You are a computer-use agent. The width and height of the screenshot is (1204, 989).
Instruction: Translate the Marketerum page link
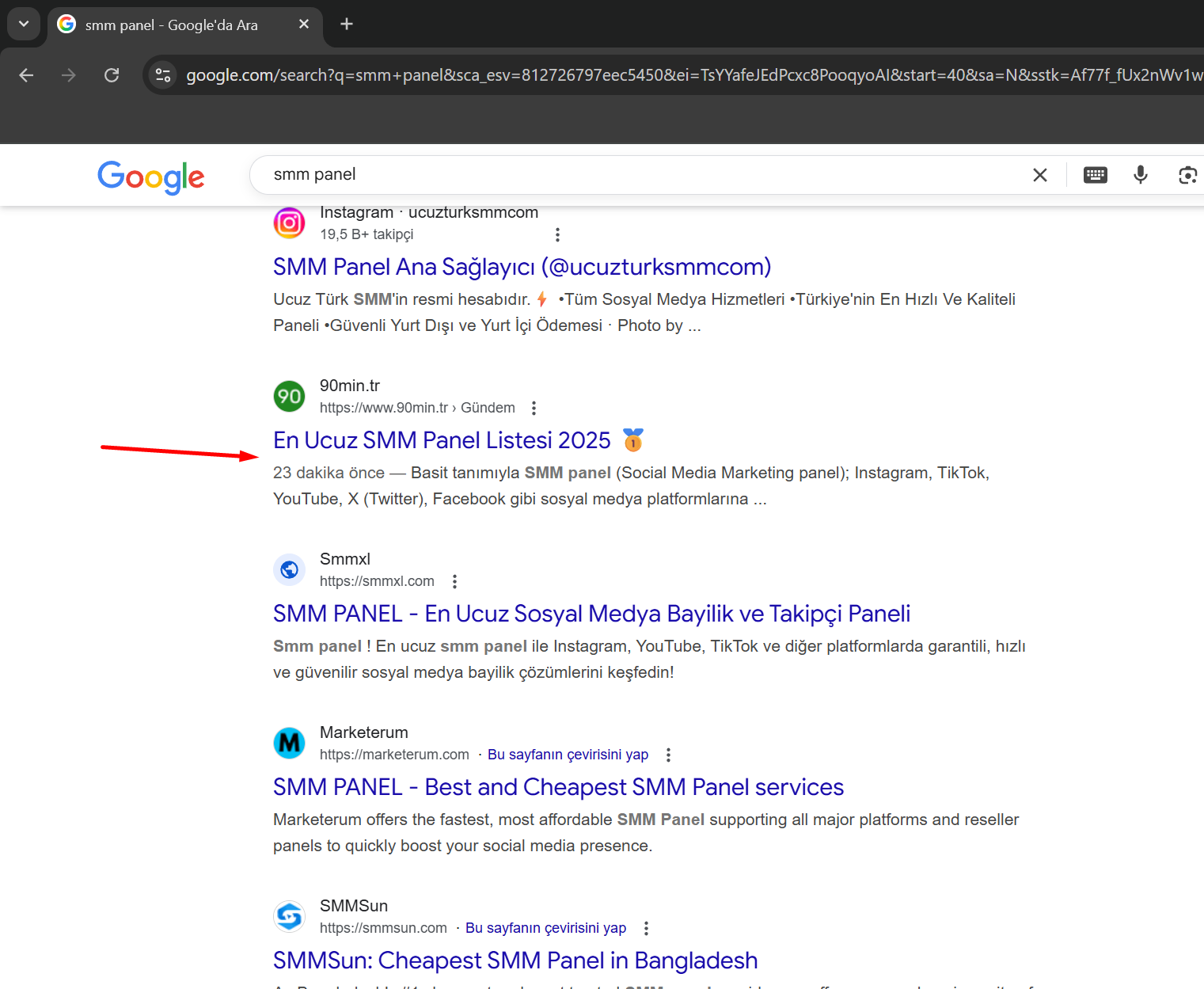[568, 755]
